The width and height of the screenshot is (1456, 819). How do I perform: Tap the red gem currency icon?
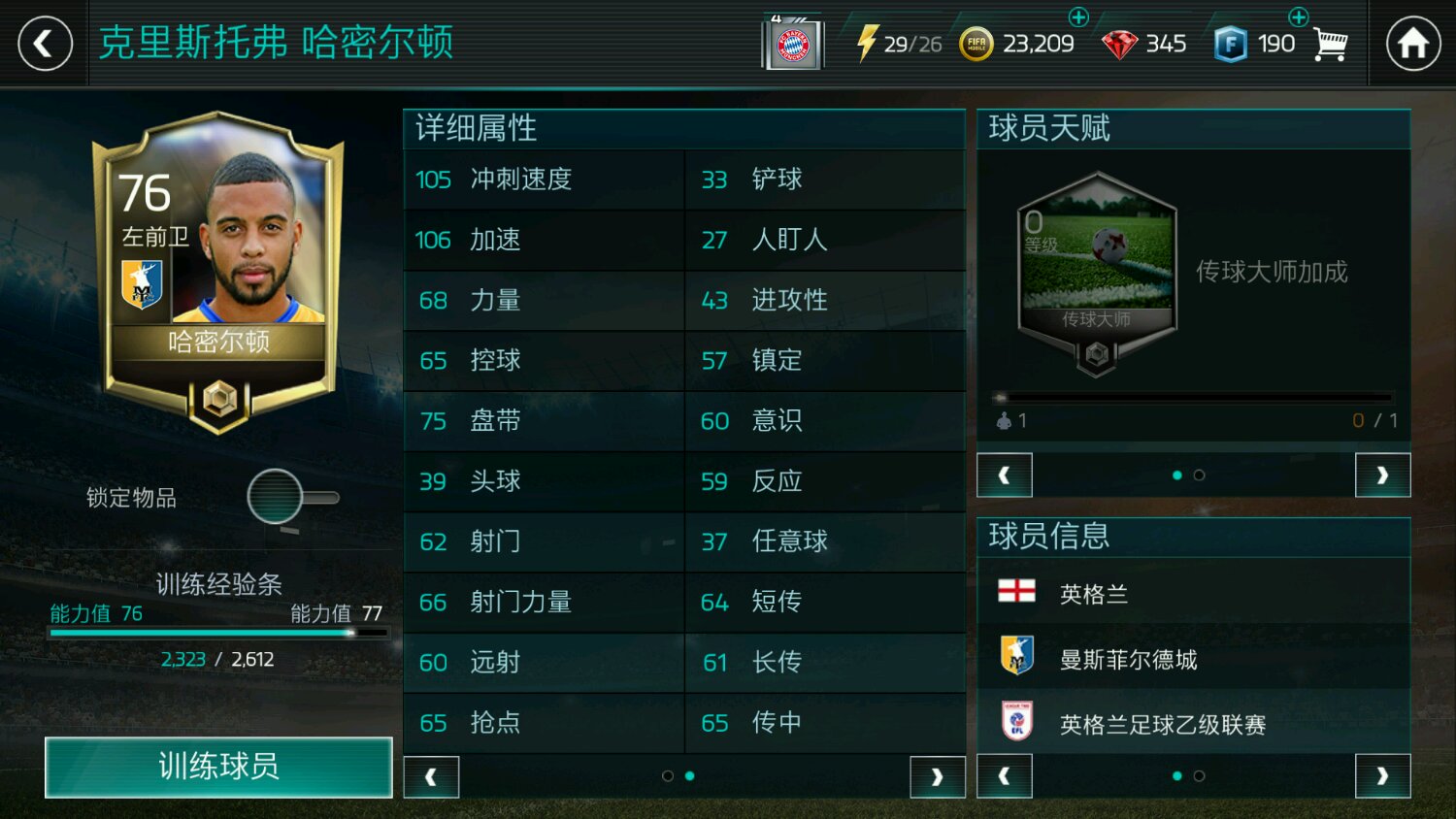1119,45
